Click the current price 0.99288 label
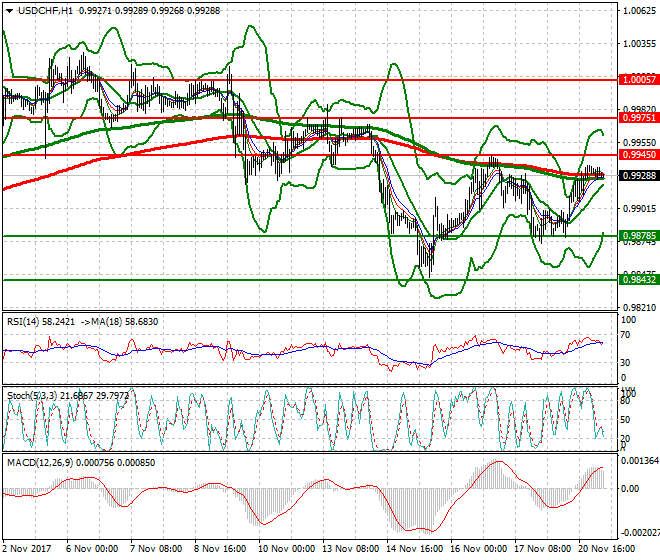Viewport: 660px width, 560px height. coord(638,176)
